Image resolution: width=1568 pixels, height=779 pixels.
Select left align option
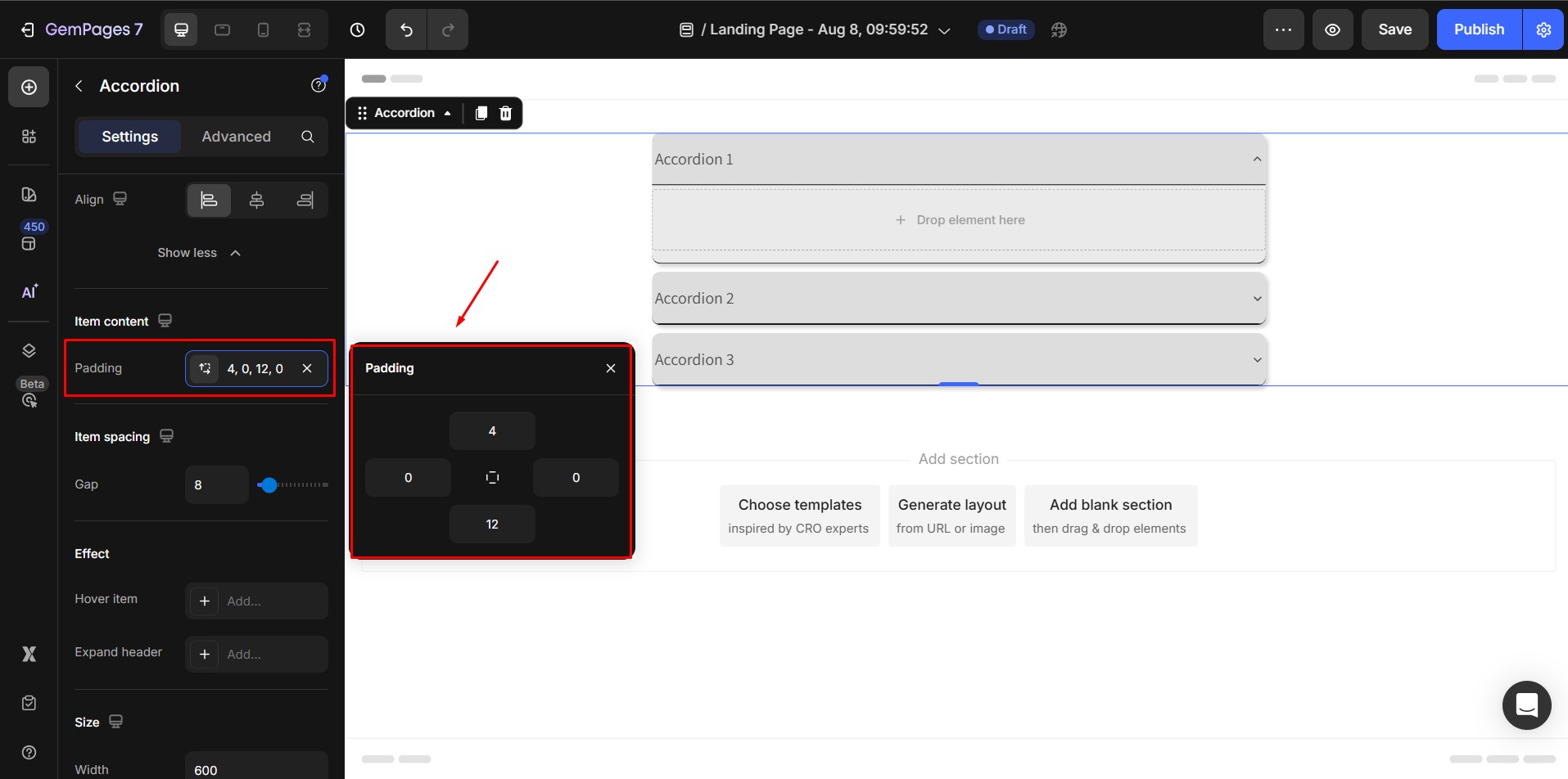(x=209, y=200)
